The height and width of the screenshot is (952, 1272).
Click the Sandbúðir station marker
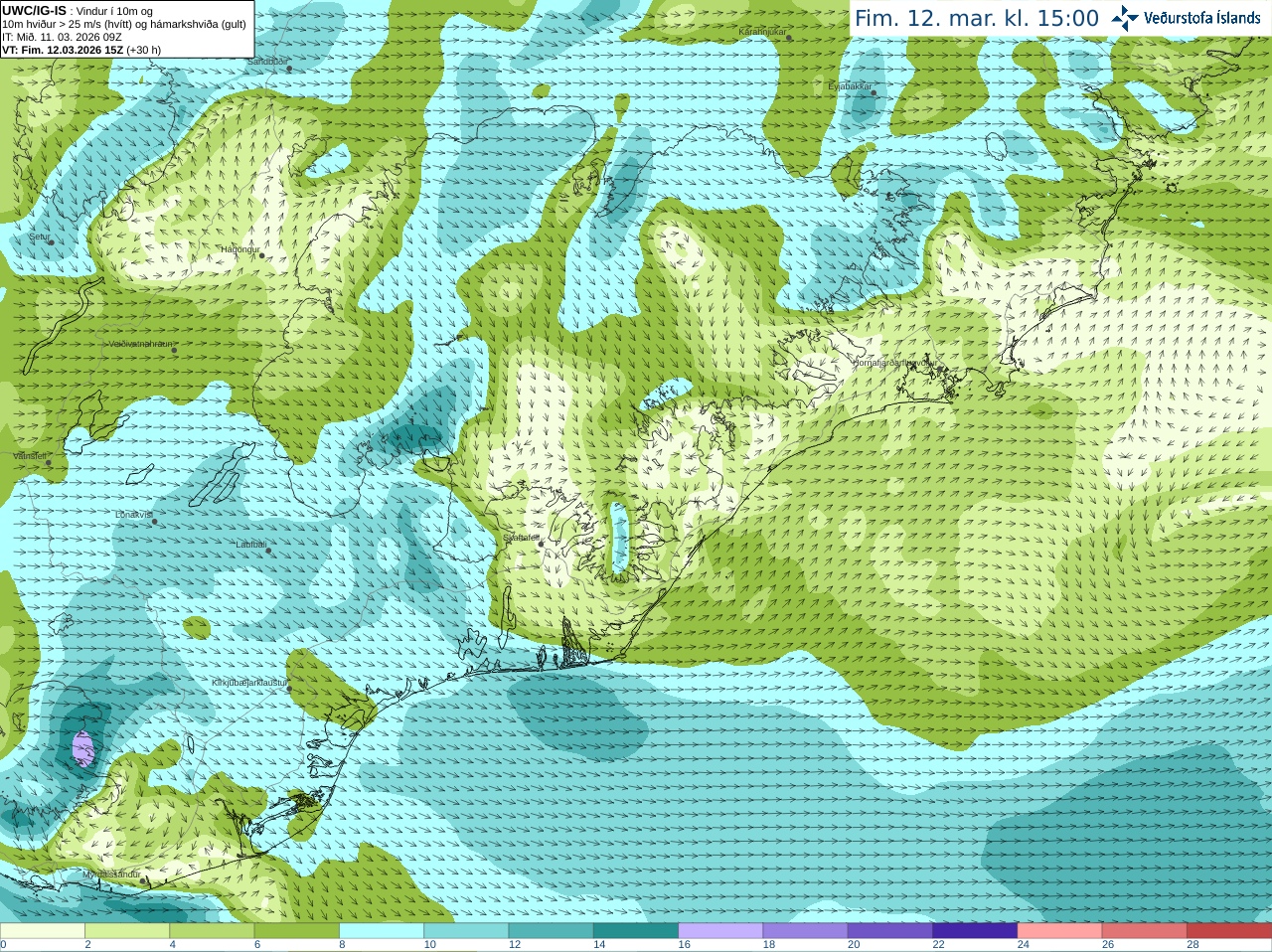coord(289,68)
